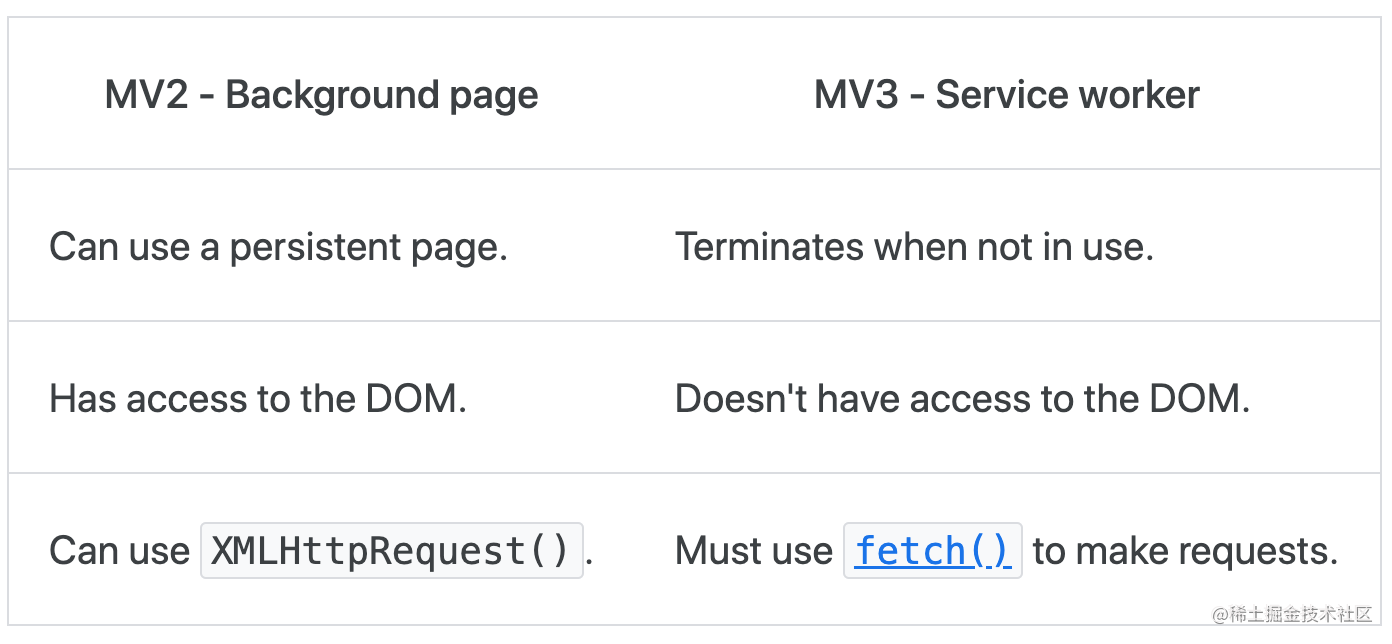Click 'Can use' before XMLHttpRequest()
The height and width of the screenshot is (644, 1392).
pos(119,552)
